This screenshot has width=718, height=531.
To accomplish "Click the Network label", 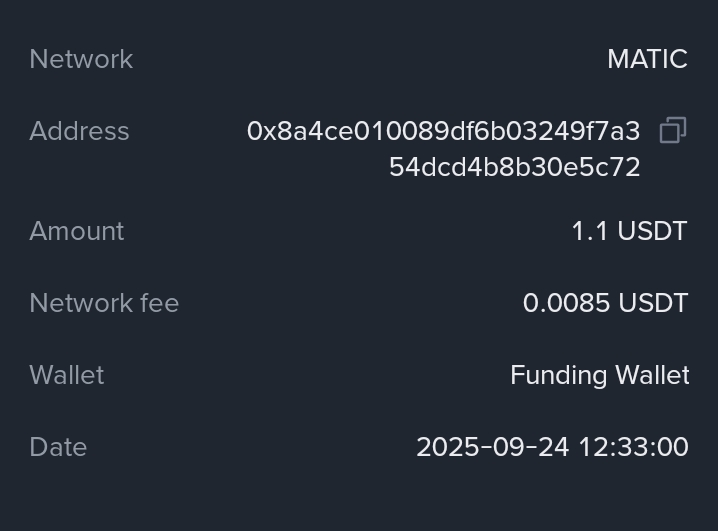I will click(81, 59).
